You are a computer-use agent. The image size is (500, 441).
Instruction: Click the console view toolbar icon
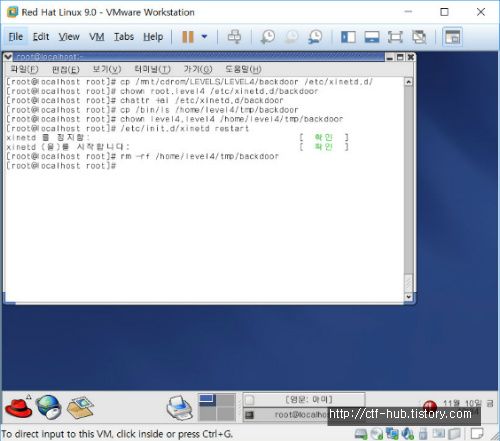(452, 37)
